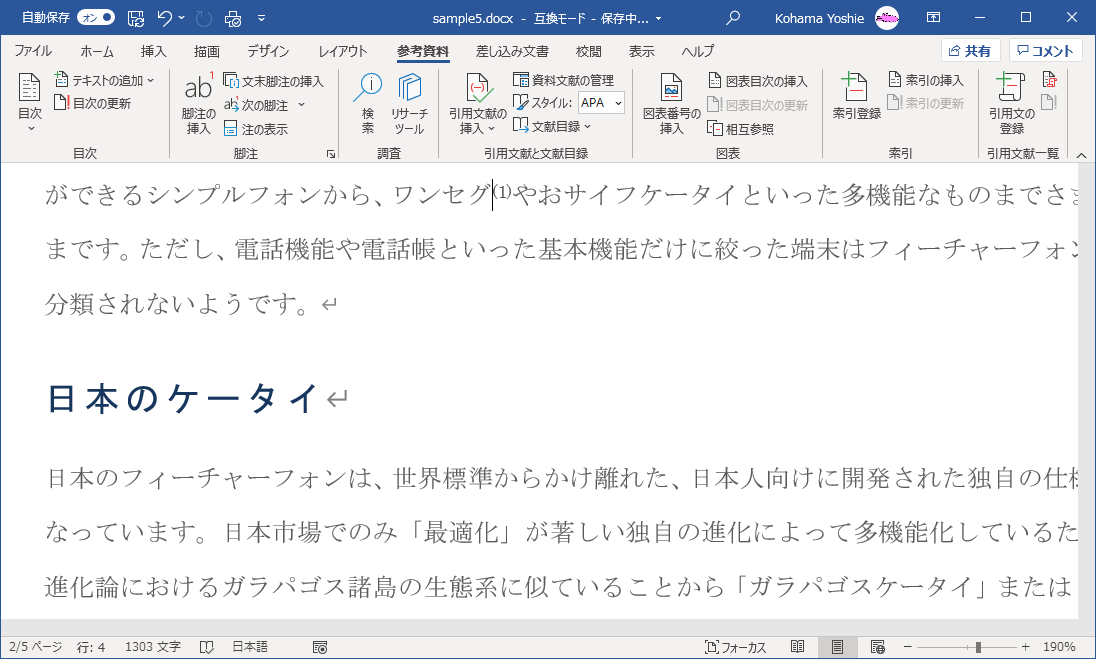Click the page indicator 2/5 ページ
This screenshot has height=659, width=1096.
click(x=36, y=647)
